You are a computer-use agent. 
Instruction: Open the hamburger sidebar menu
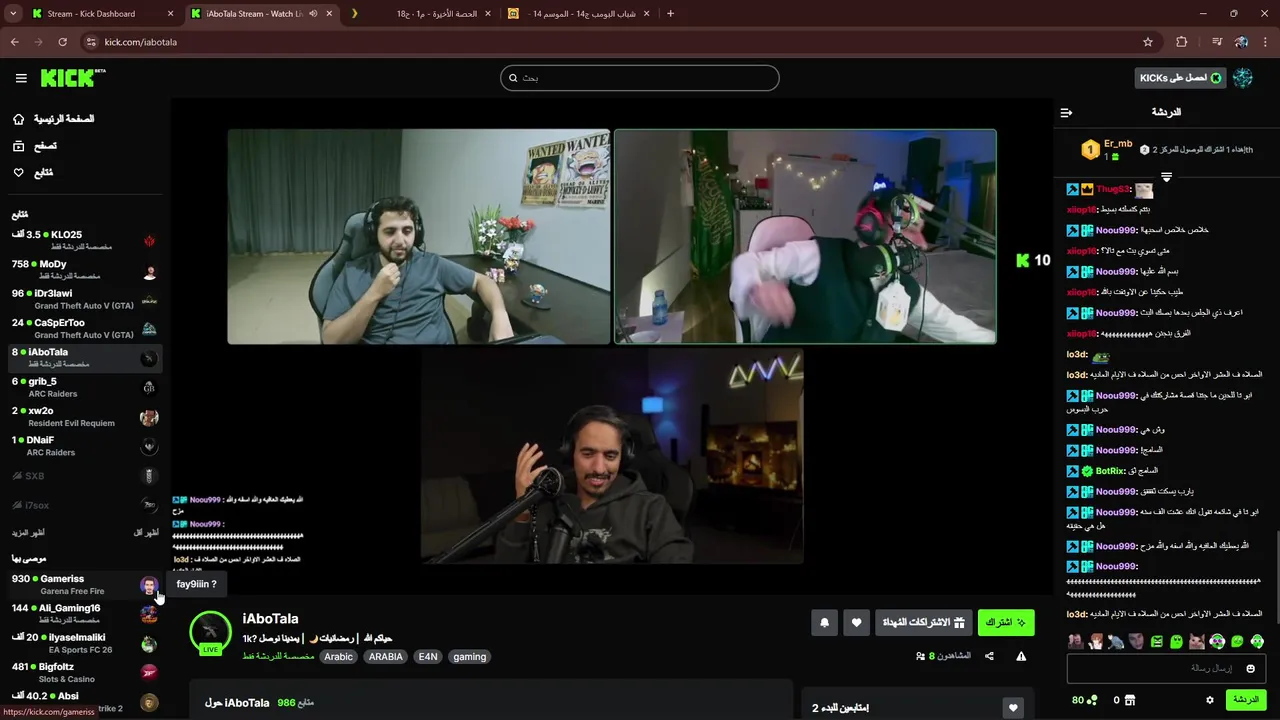[x=21, y=78]
